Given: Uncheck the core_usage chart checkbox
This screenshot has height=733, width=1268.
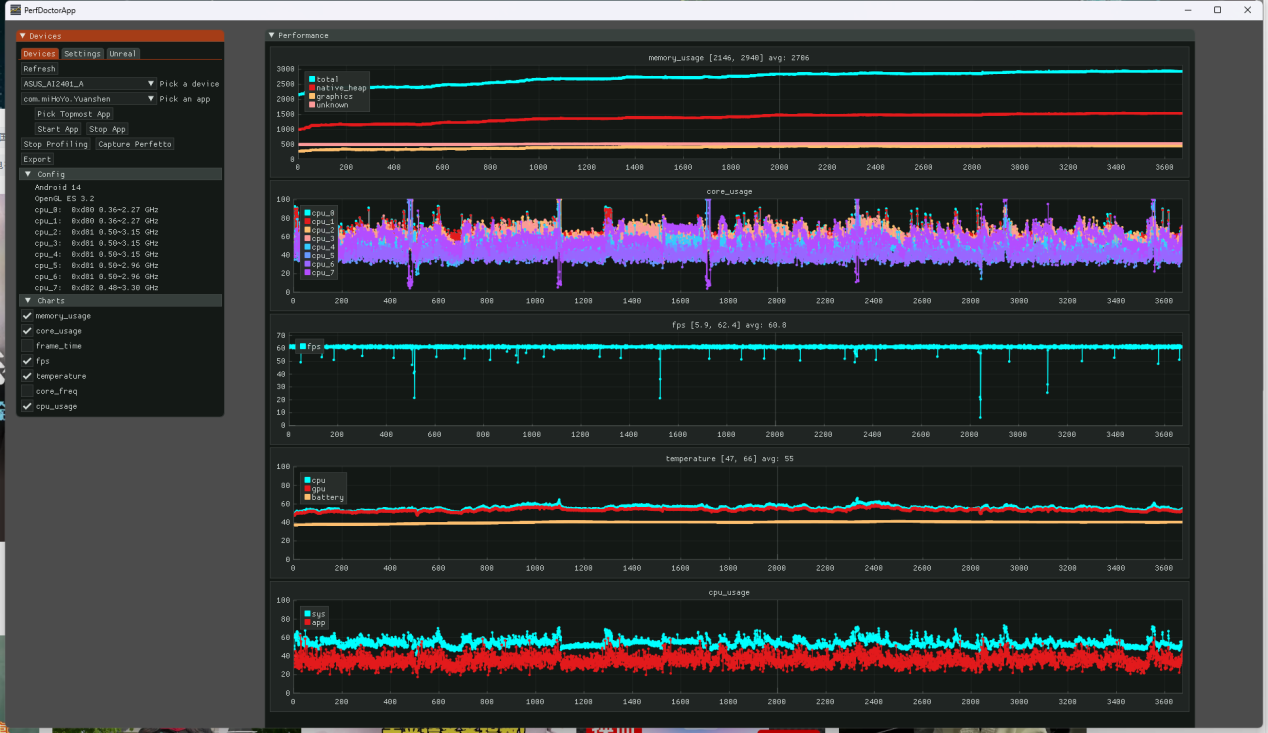Looking at the screenshot, I should point(27,331).
